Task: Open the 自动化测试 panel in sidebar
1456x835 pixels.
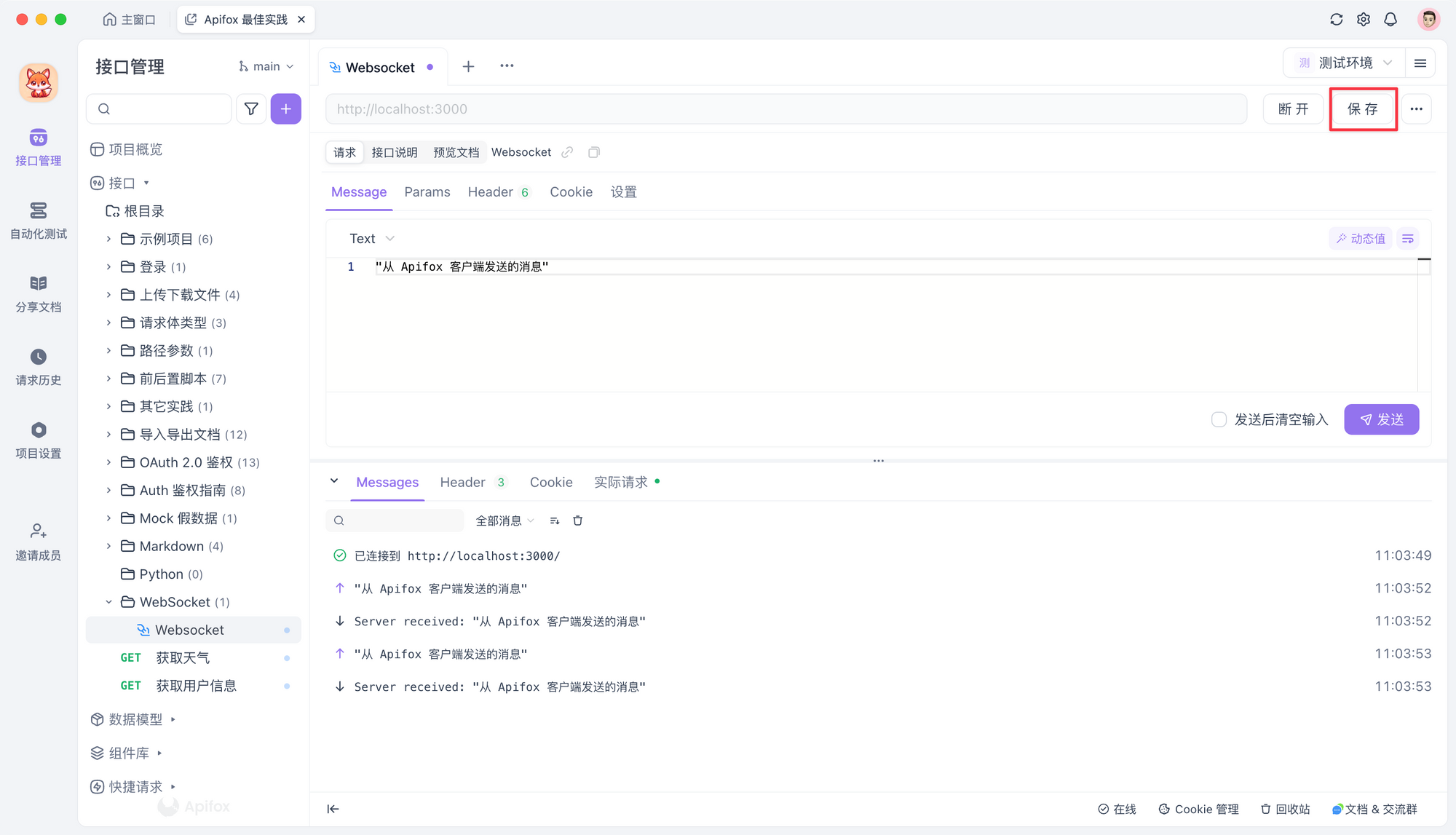Action: coord(38,221)
